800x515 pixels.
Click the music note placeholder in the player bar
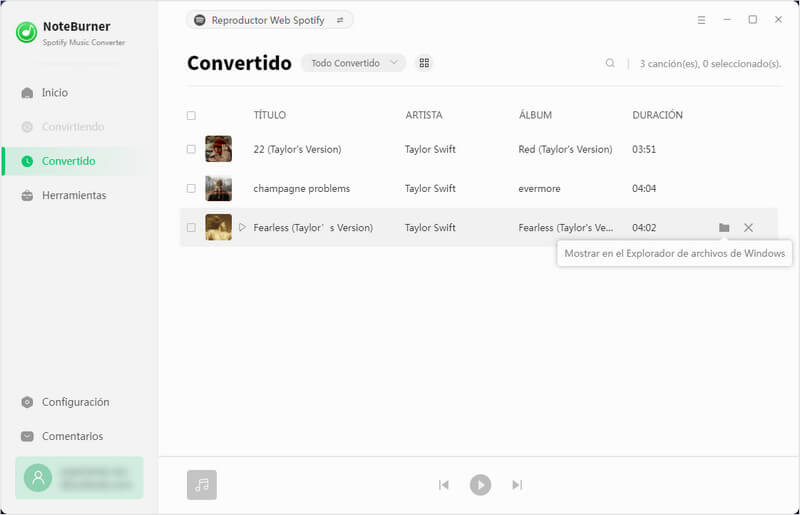click(202, 484)
